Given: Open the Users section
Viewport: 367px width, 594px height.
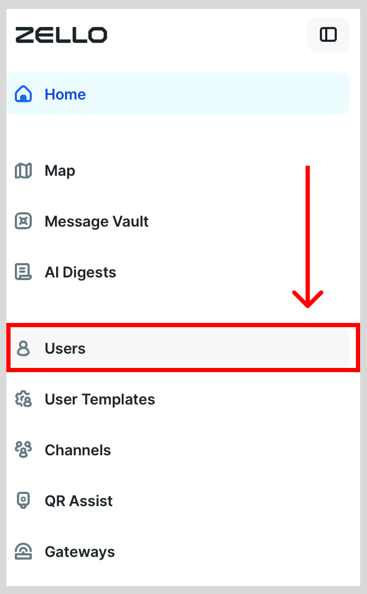Looking at the screenshot, I should coord(179,348).
